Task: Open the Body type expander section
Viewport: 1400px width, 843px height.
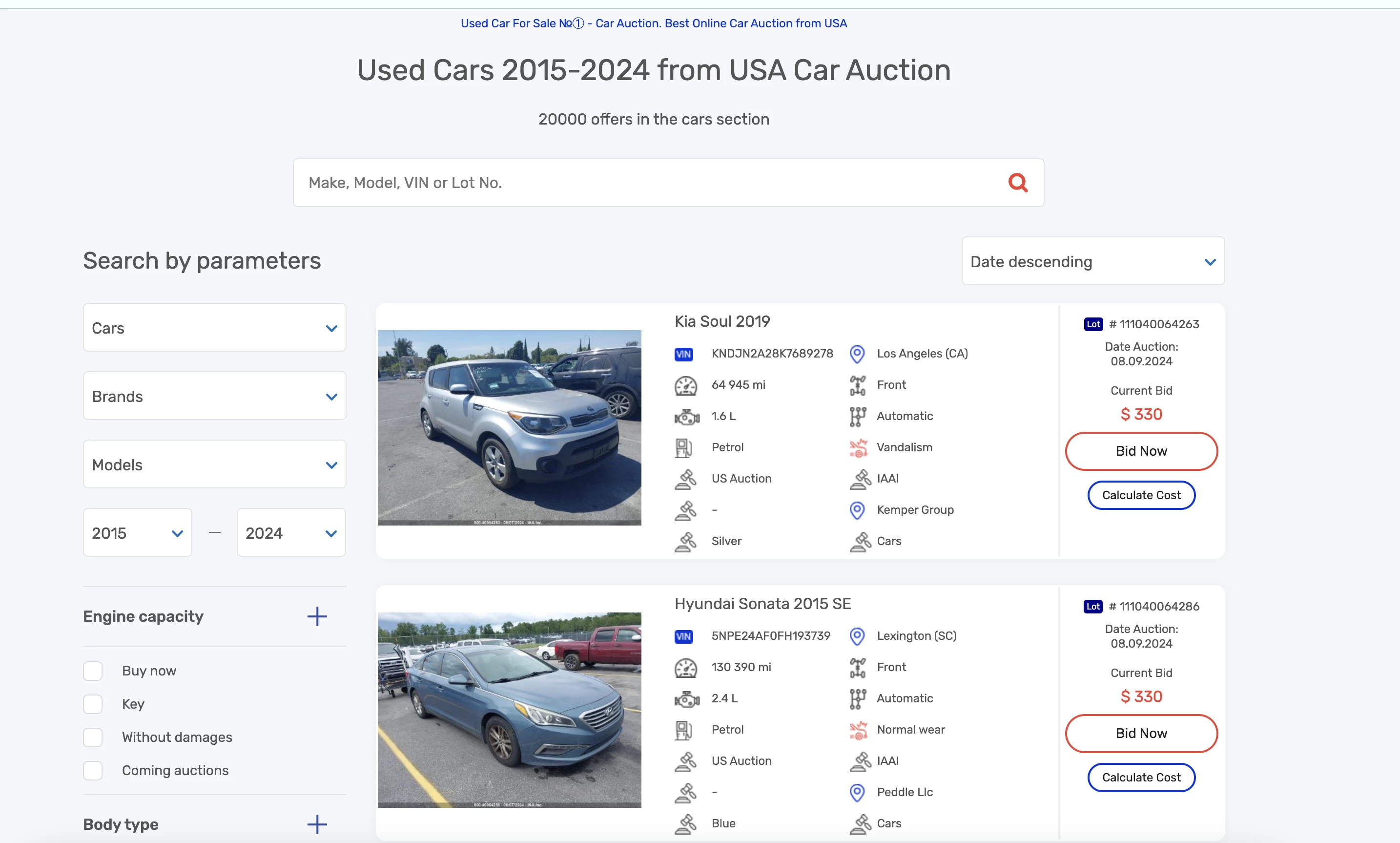Action: (318, 824)
